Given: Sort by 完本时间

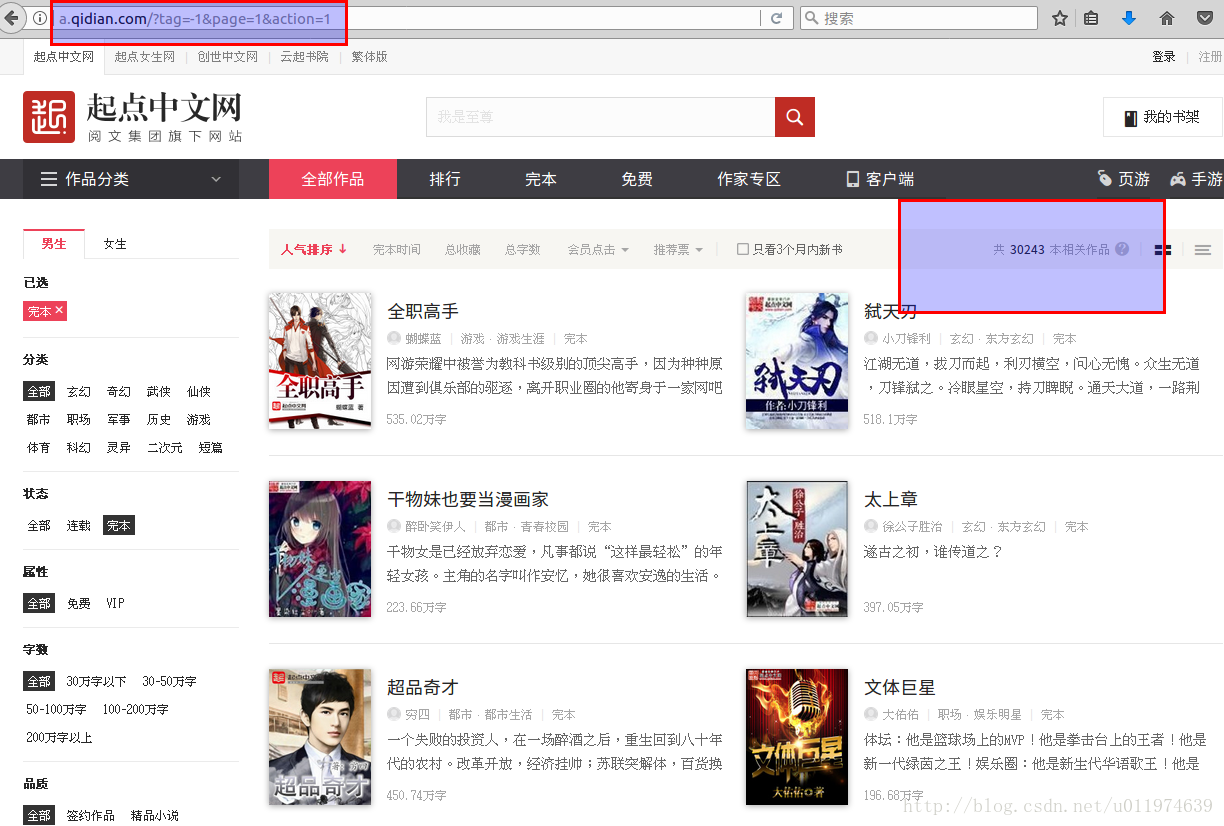Looking at the screenshot, I should pyautogui.click(x=397, y=250).
